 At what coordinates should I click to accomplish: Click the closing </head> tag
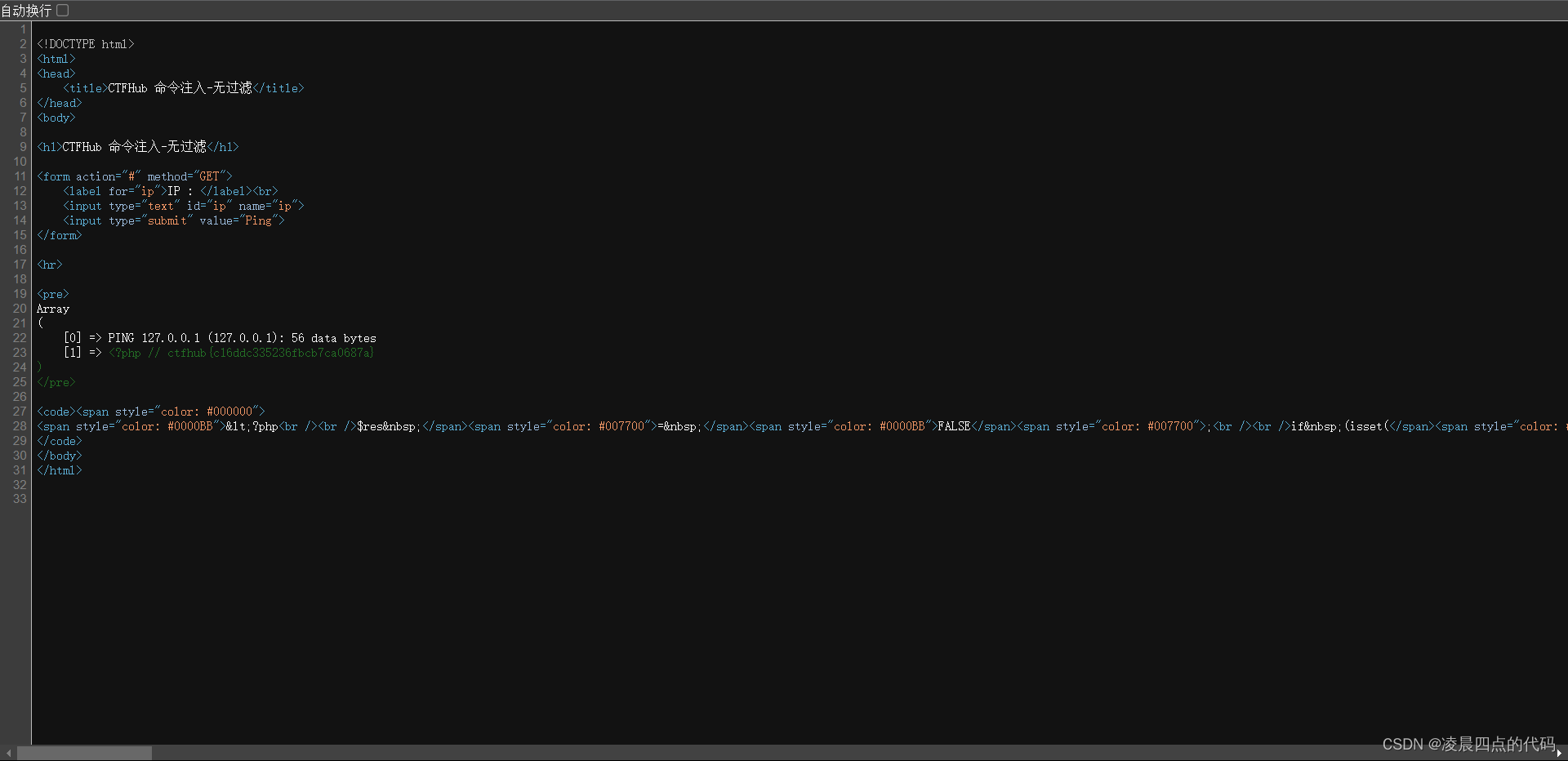click(60, 103)
